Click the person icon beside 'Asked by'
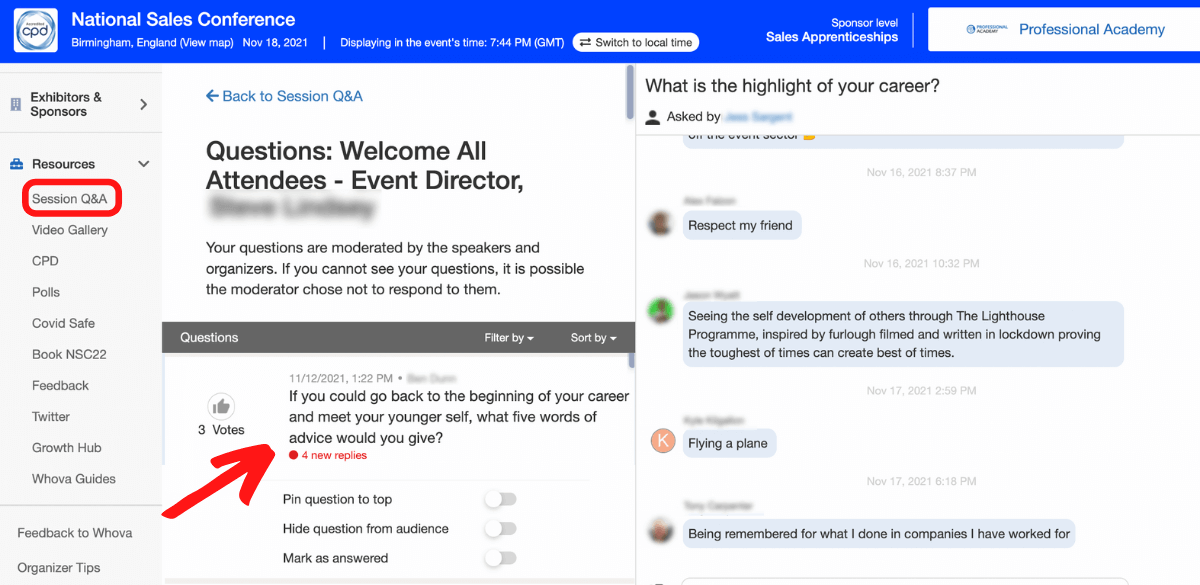This screenshot has width=1200, height=585. [652, 116]
